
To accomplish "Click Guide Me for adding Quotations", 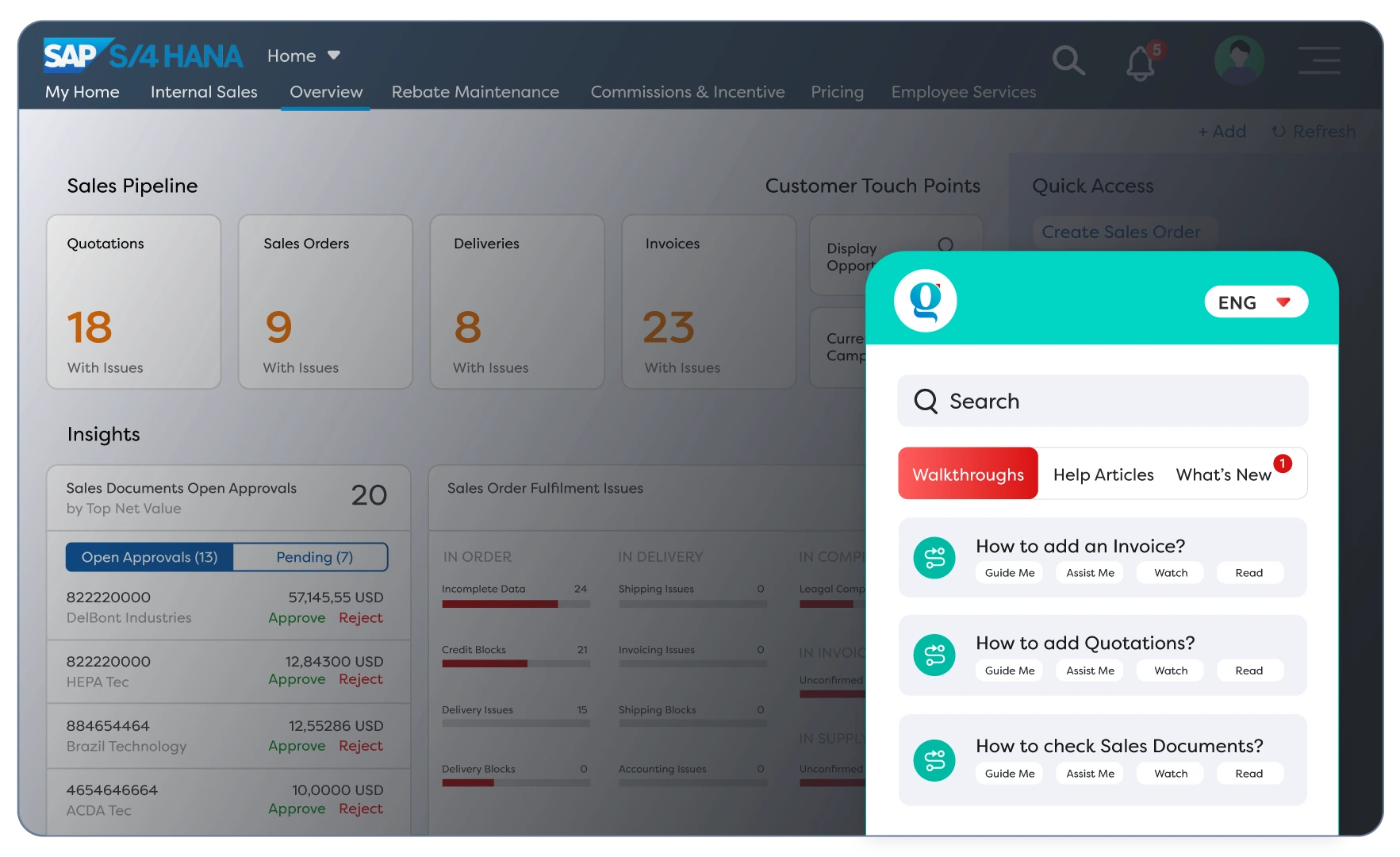I will pyautogui.click(x=1010, y=671).
